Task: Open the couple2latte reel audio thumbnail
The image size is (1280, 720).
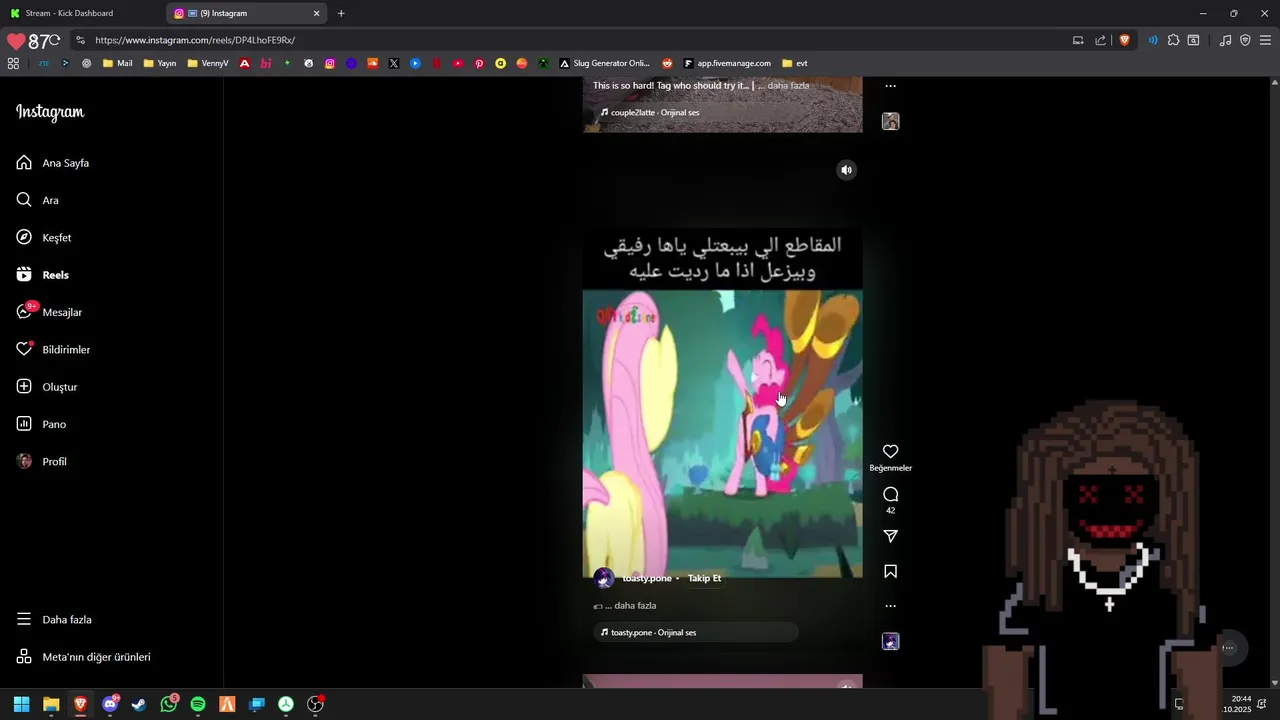Action: 890,122
